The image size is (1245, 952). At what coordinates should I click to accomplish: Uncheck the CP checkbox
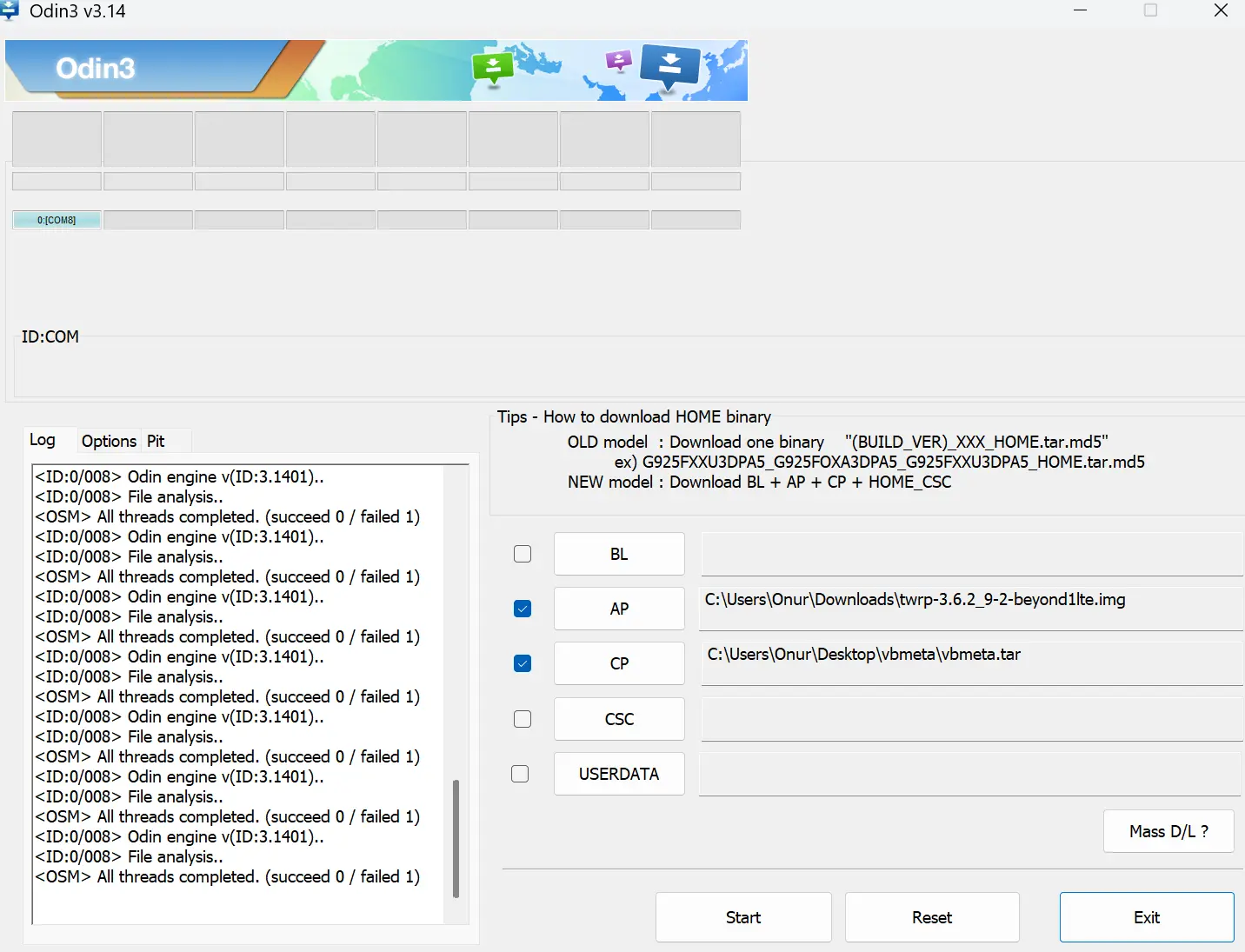[x=523, y=663]
